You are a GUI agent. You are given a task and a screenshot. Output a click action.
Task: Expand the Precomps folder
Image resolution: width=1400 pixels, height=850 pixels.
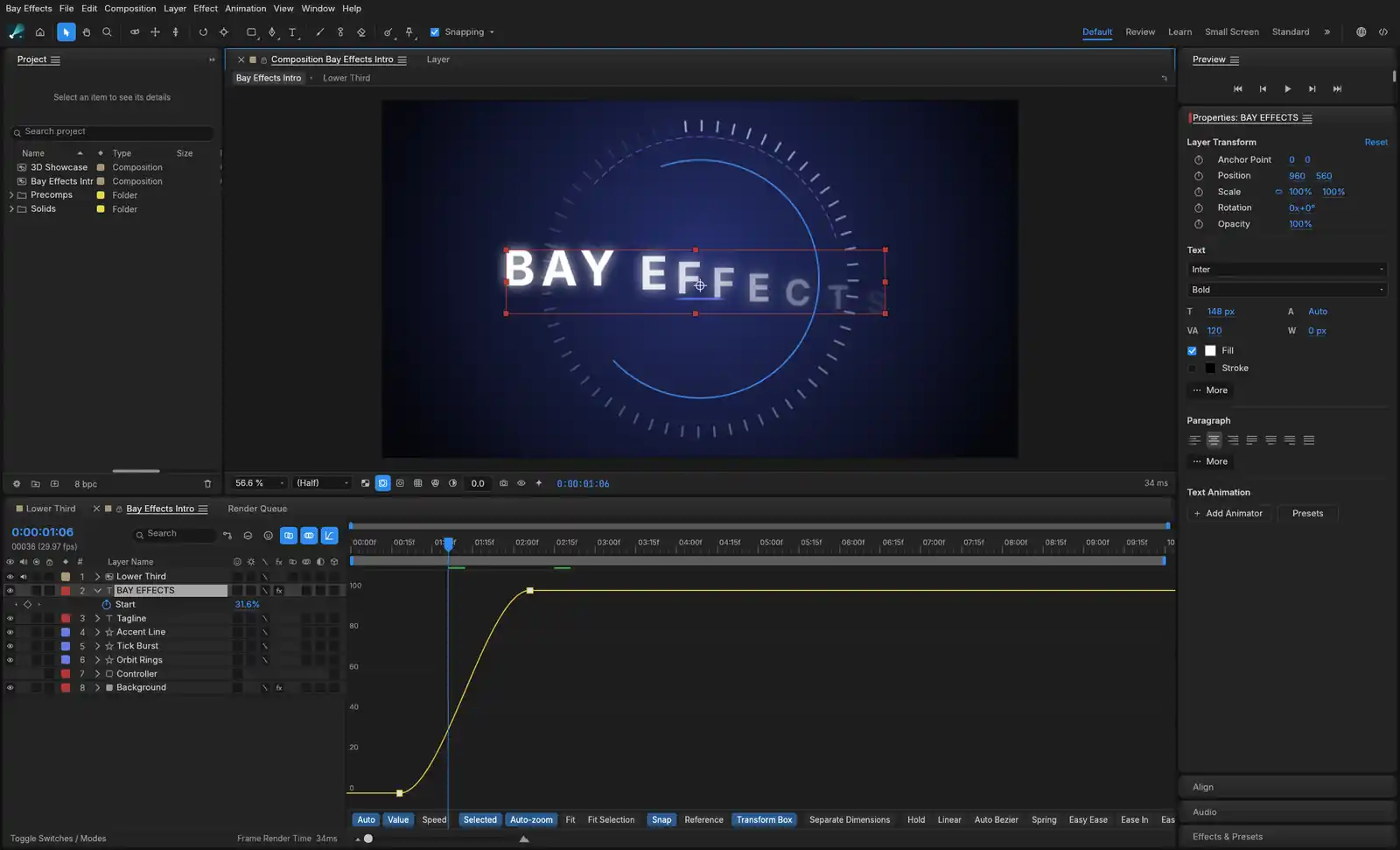[10, 195]
